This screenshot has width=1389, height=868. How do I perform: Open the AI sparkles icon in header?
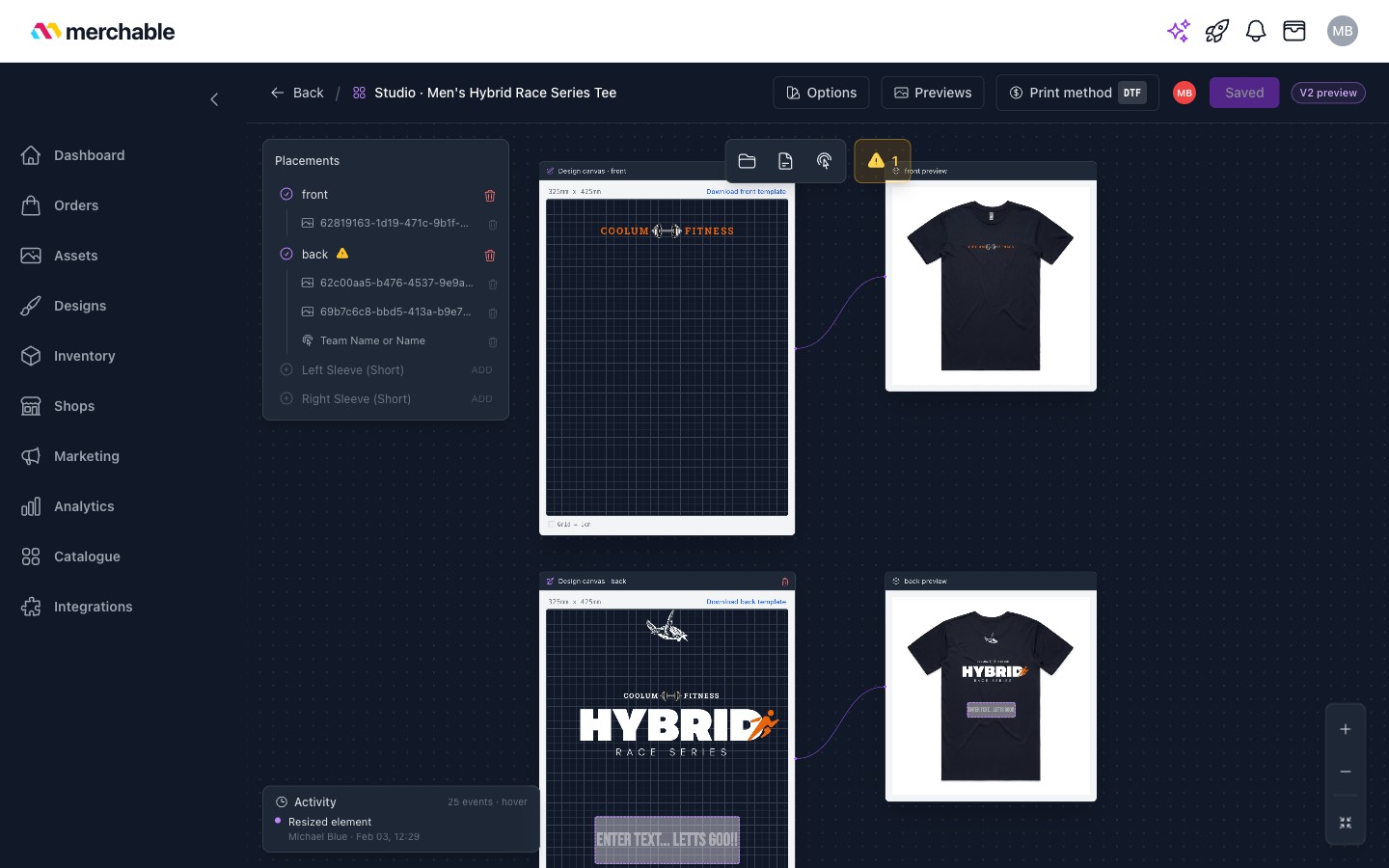tap(1178, 31)
